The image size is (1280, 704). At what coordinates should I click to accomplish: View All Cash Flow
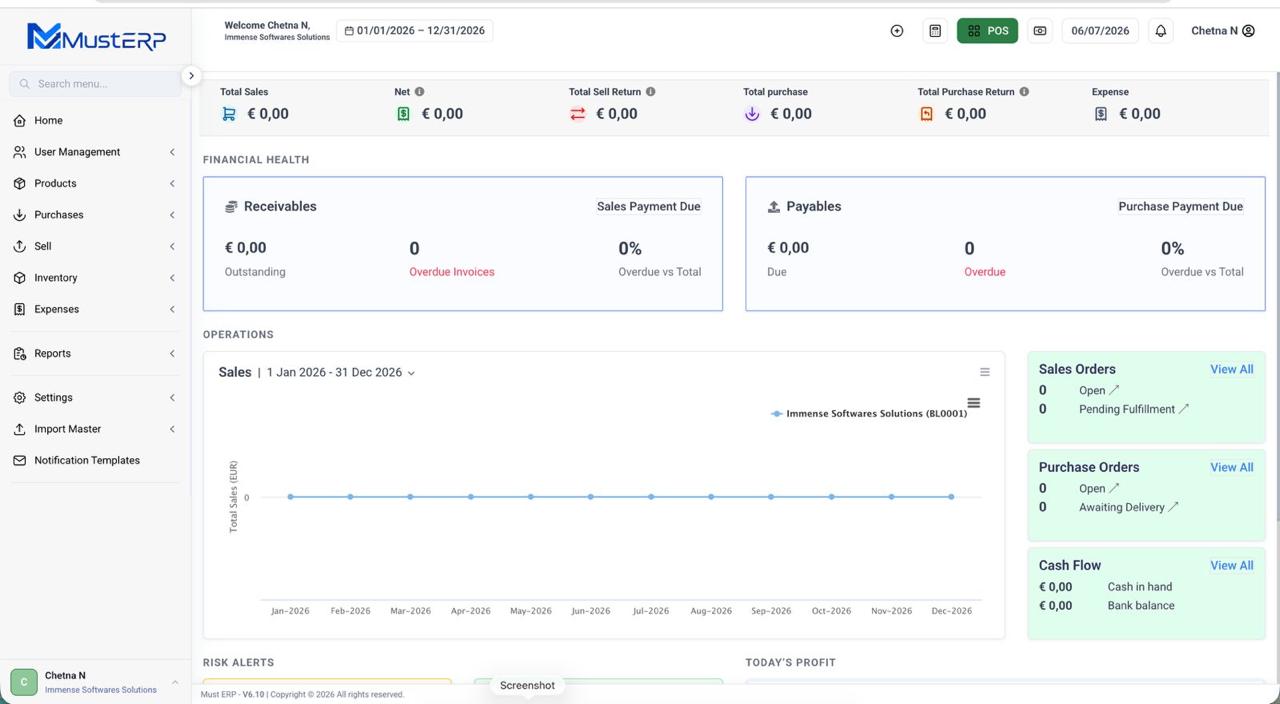click(x=1231, y=565)
